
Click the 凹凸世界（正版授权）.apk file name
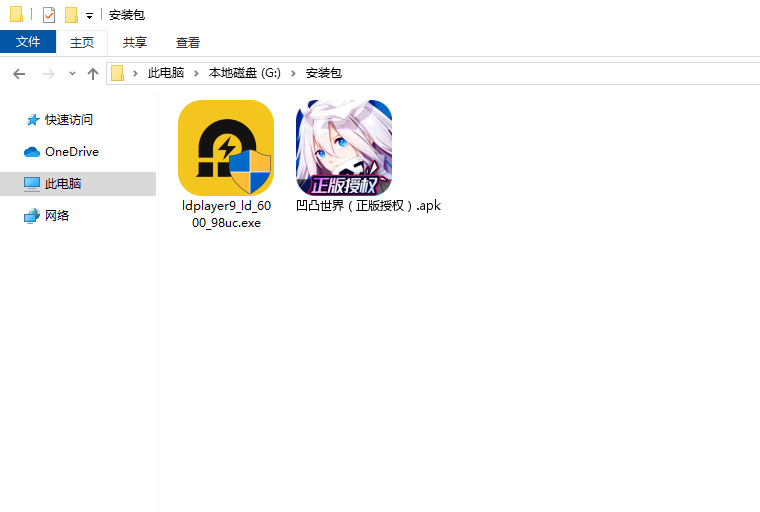pyautogui.click(x=368, y=206)
